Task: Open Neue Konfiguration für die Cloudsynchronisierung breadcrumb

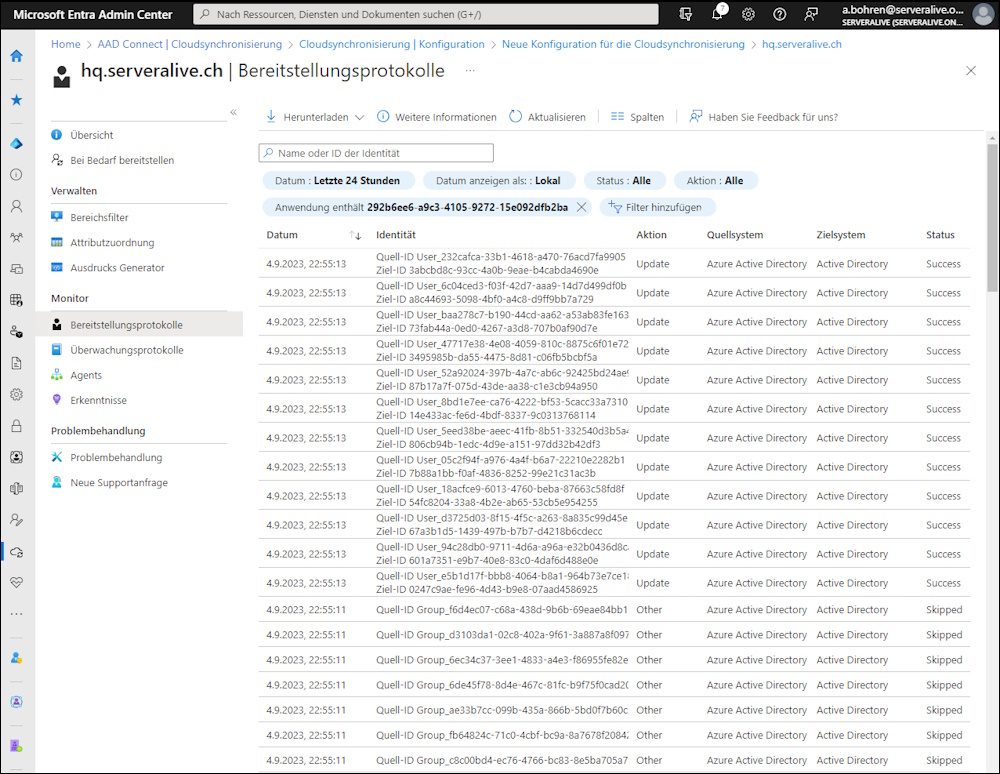Action: 623,44
